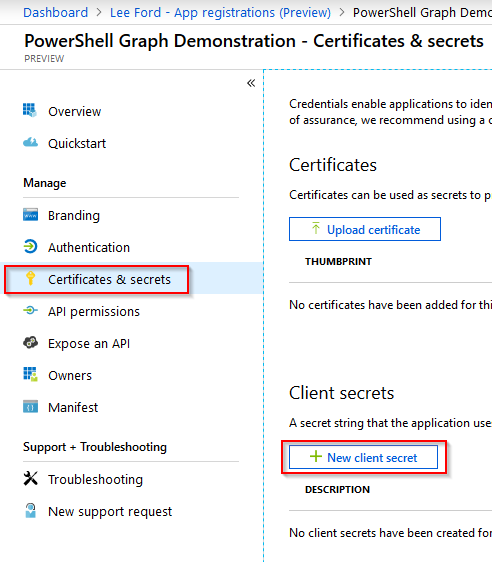This screenshot has height=562, width=492.
Task: Click the Owners icon in sidebar
Action: 30,375
